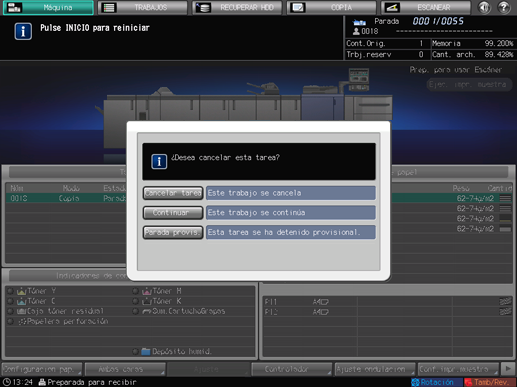
Task: Click the clock icon showing 13:24
Action: (7, 382)
